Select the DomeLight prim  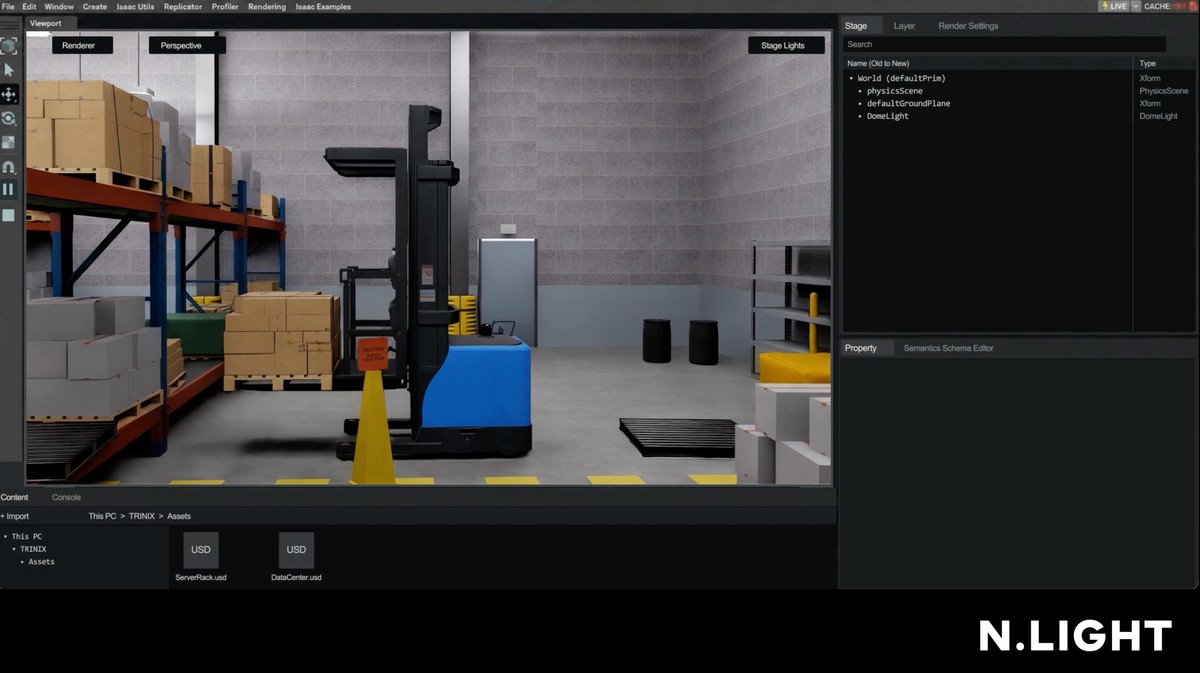tap(888, 117)
